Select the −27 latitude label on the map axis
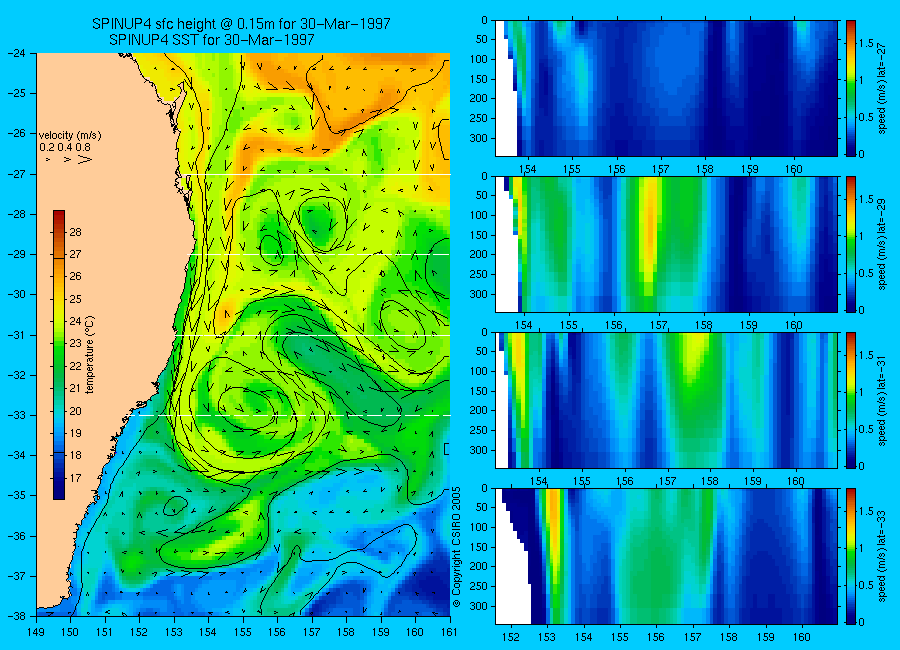 [17, 174]
